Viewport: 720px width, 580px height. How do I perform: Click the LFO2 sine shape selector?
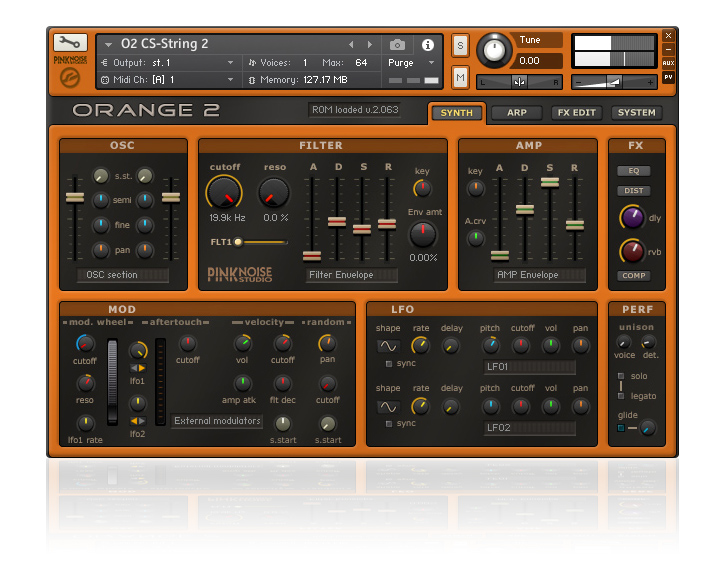pos(388,406)
